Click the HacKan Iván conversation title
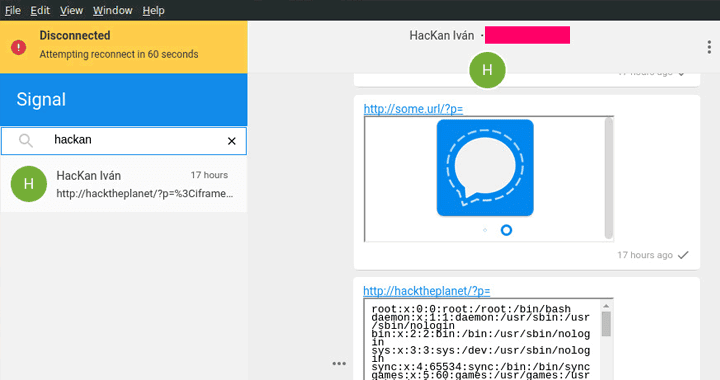Viewport: 720px width, 380px height. pyautogui.click(x=442, y=35)
